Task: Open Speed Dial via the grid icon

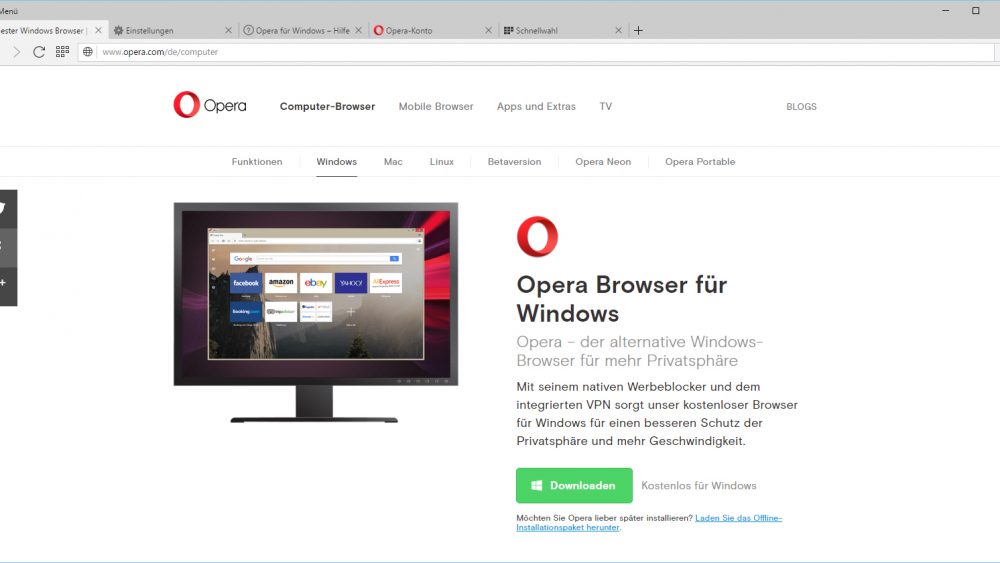Action: pyautogui.click(x=62, y=52)
